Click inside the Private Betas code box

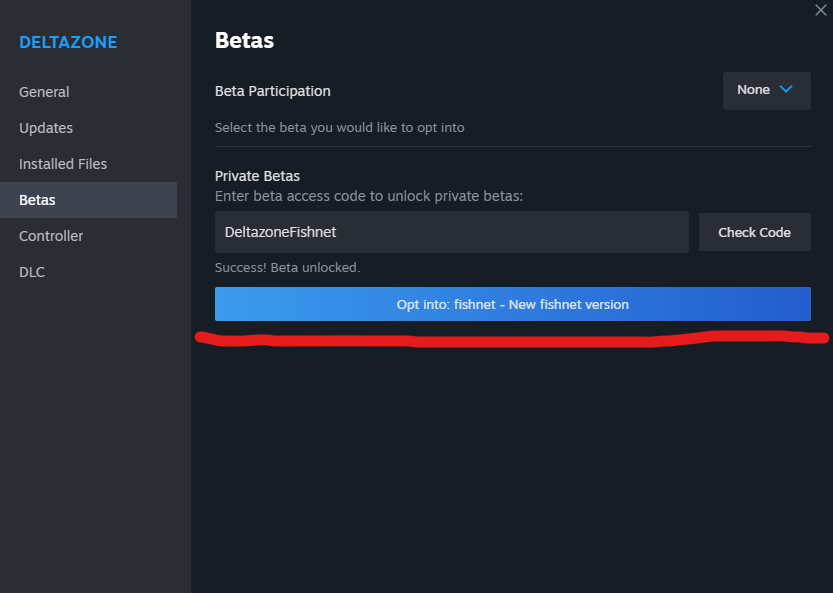pos(451,231)
